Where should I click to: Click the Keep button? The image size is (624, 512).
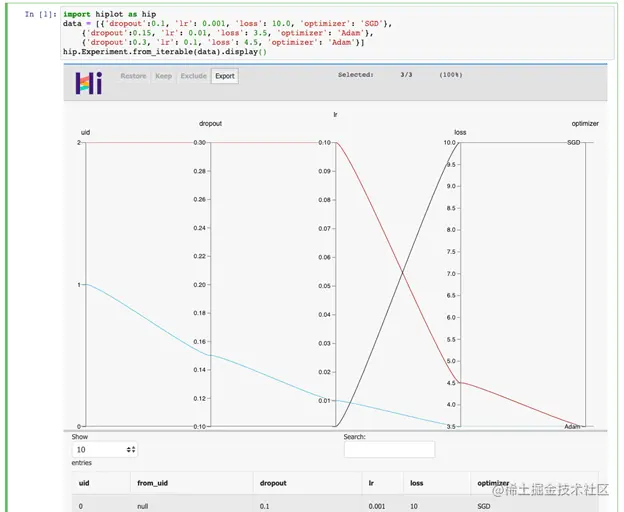(x=163, y=76)
